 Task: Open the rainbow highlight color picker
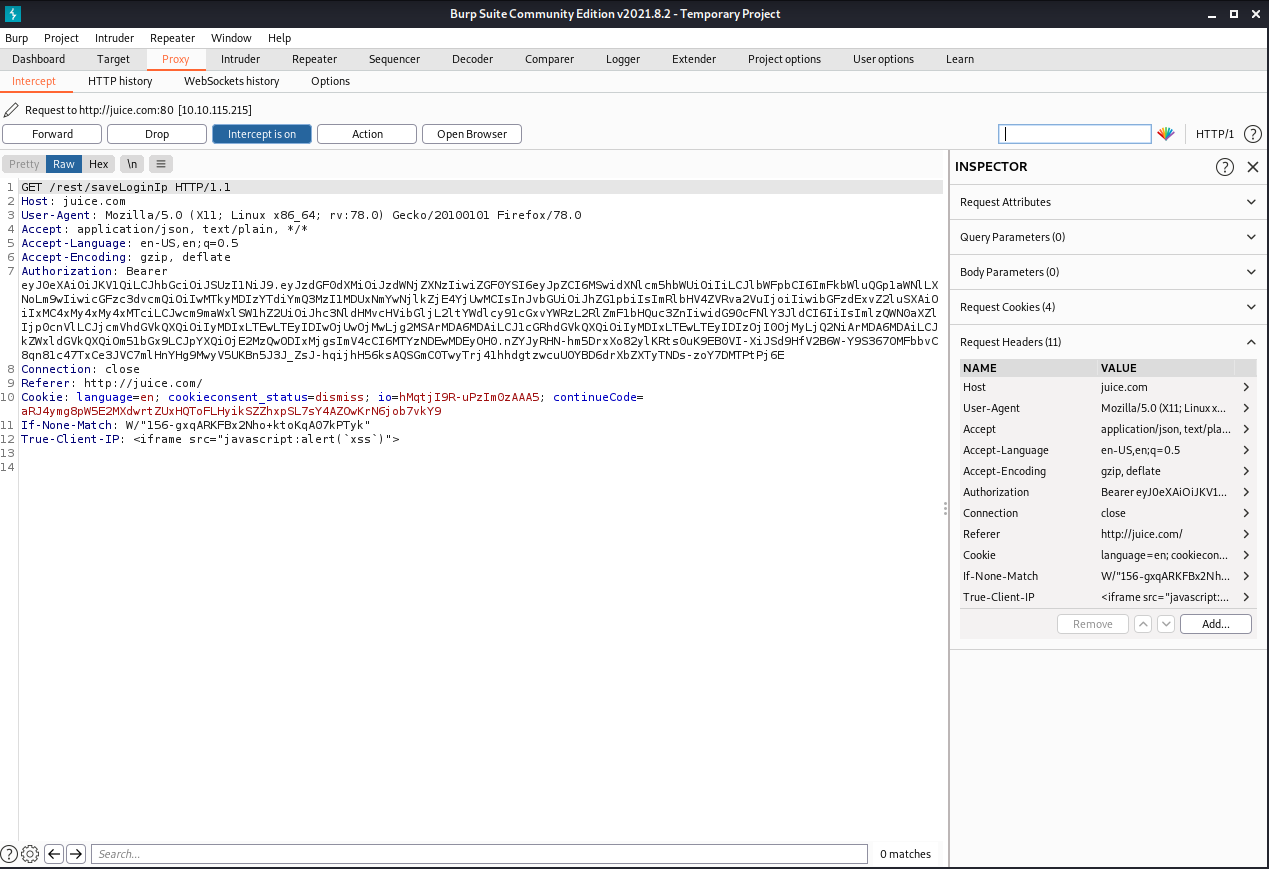(x=1166, y=134)
